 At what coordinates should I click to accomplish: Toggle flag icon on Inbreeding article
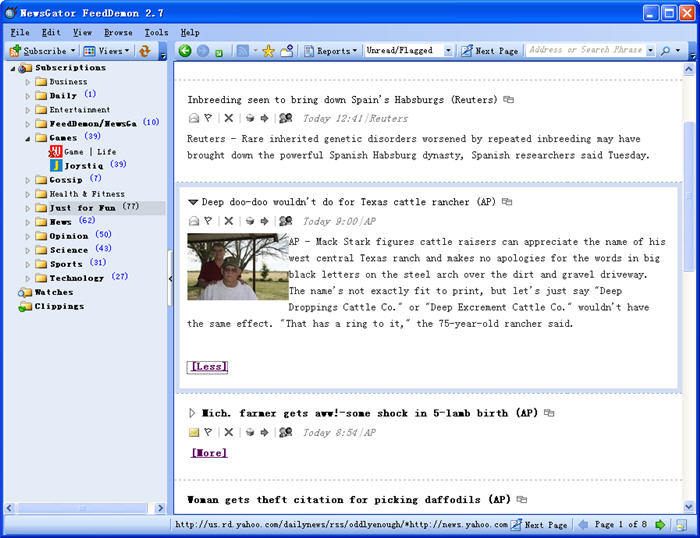click(x=208, y=118)
